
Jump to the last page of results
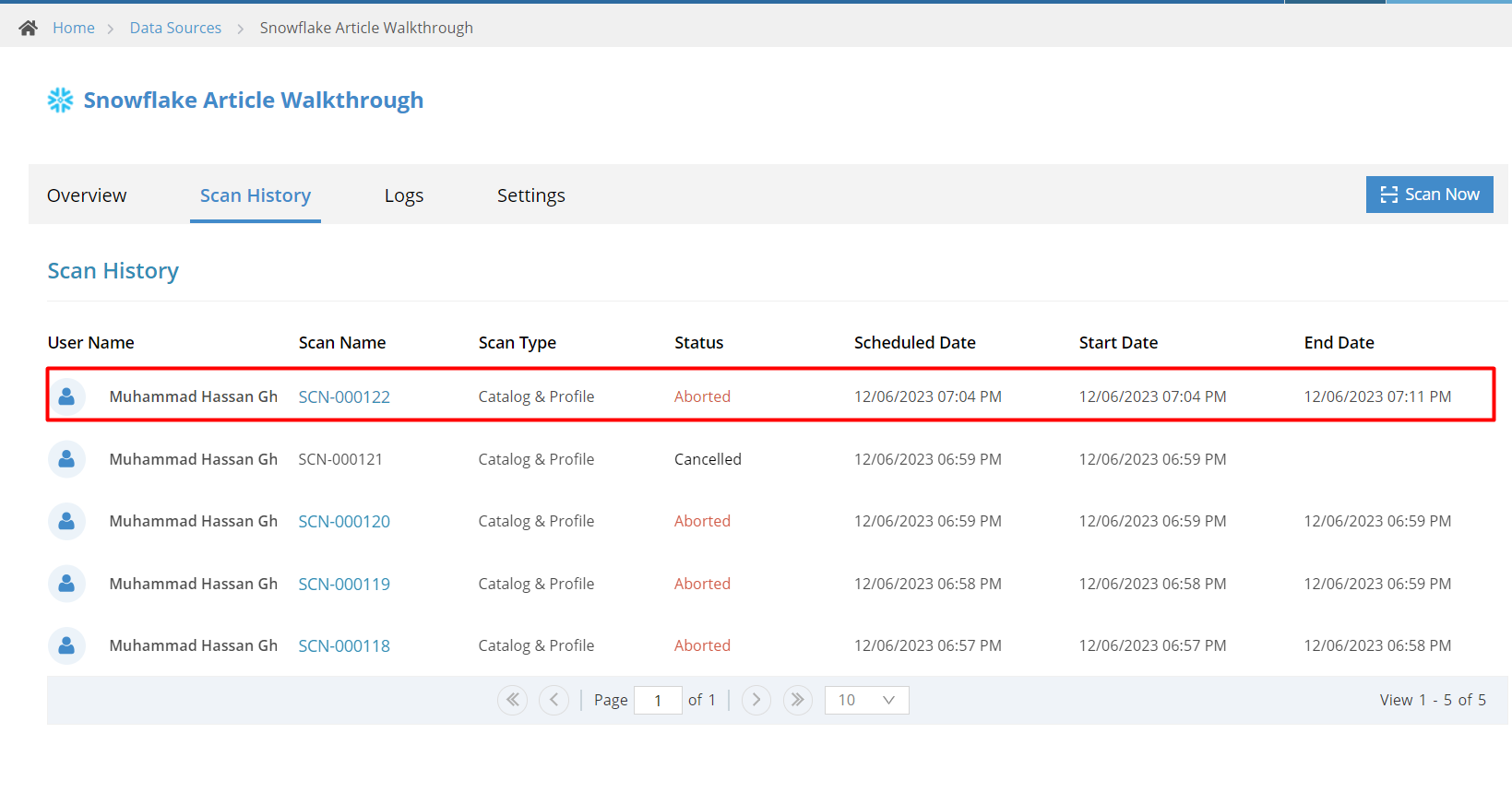point(798,700)
